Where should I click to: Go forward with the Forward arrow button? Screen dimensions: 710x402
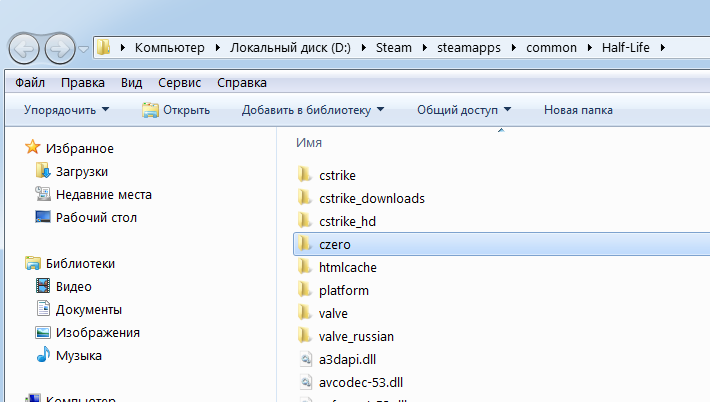point(60,48)
